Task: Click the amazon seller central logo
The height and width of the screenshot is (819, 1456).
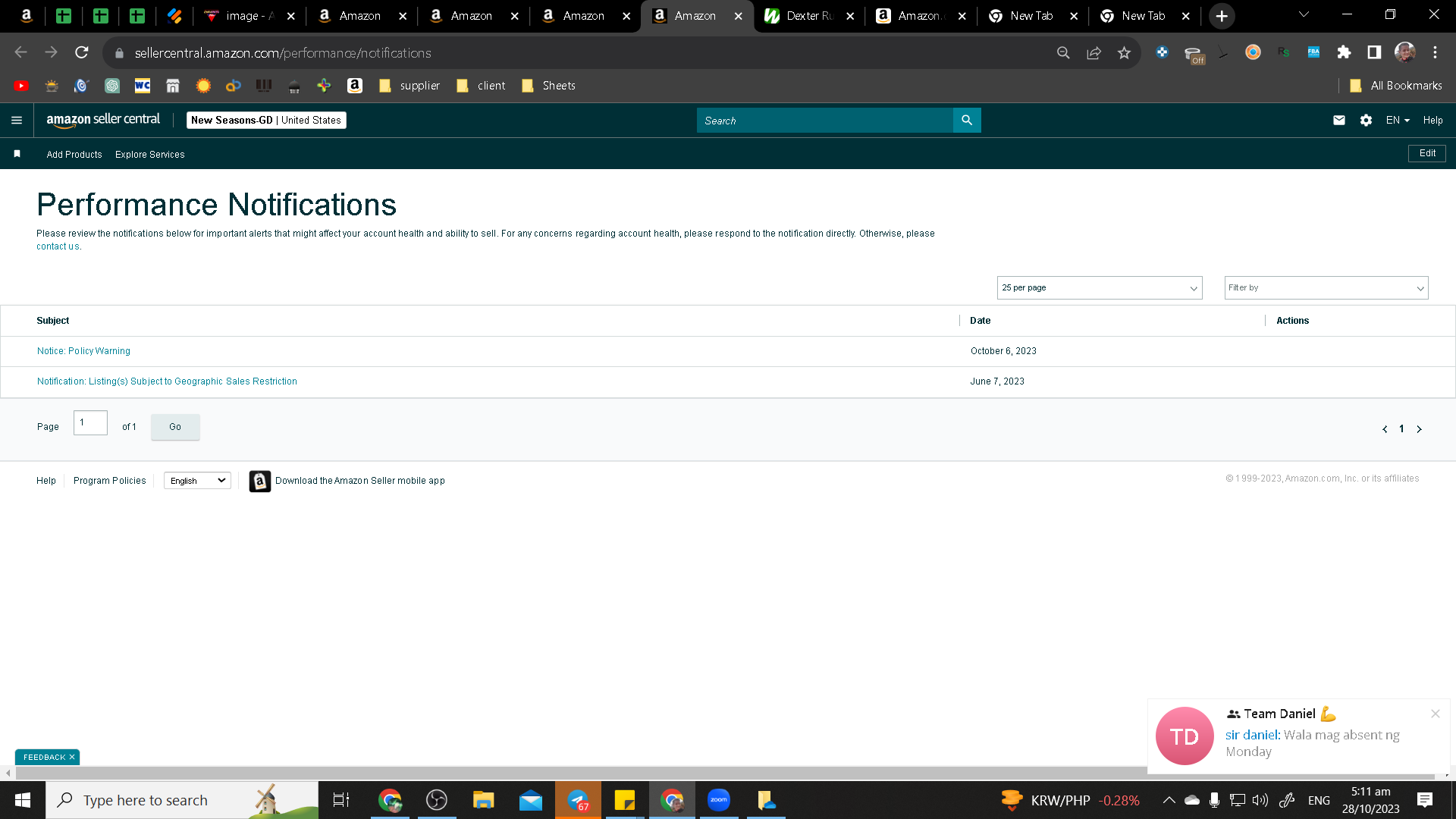Action: [x=103, y=120]
